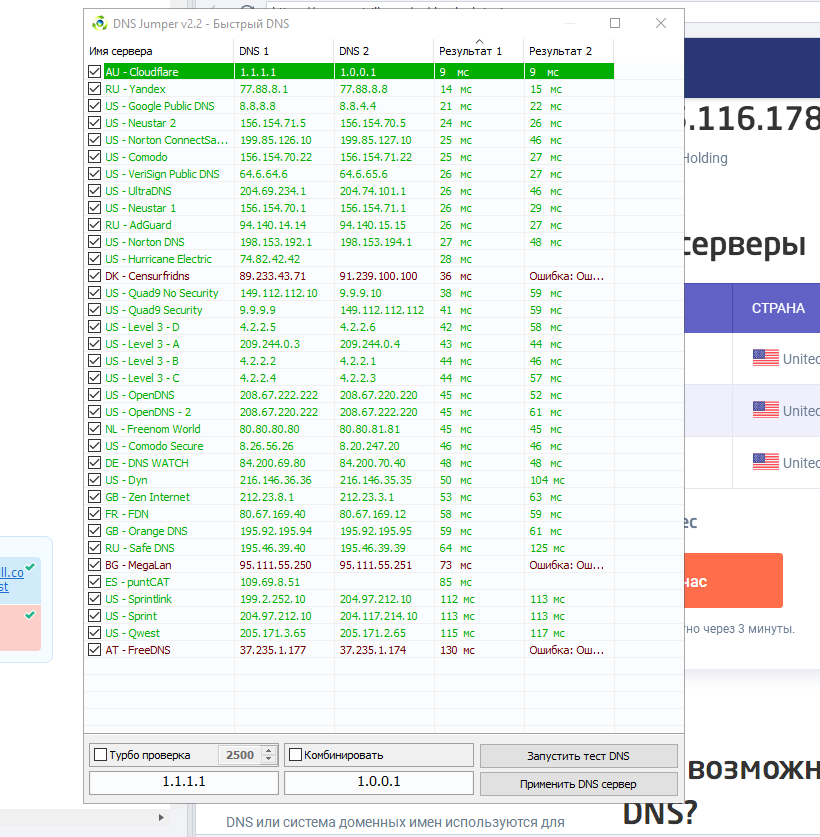Uncheck the RU - Yandex checkbox
The height and width of the screenshot is (837, 820).
[x=94, y=89]
